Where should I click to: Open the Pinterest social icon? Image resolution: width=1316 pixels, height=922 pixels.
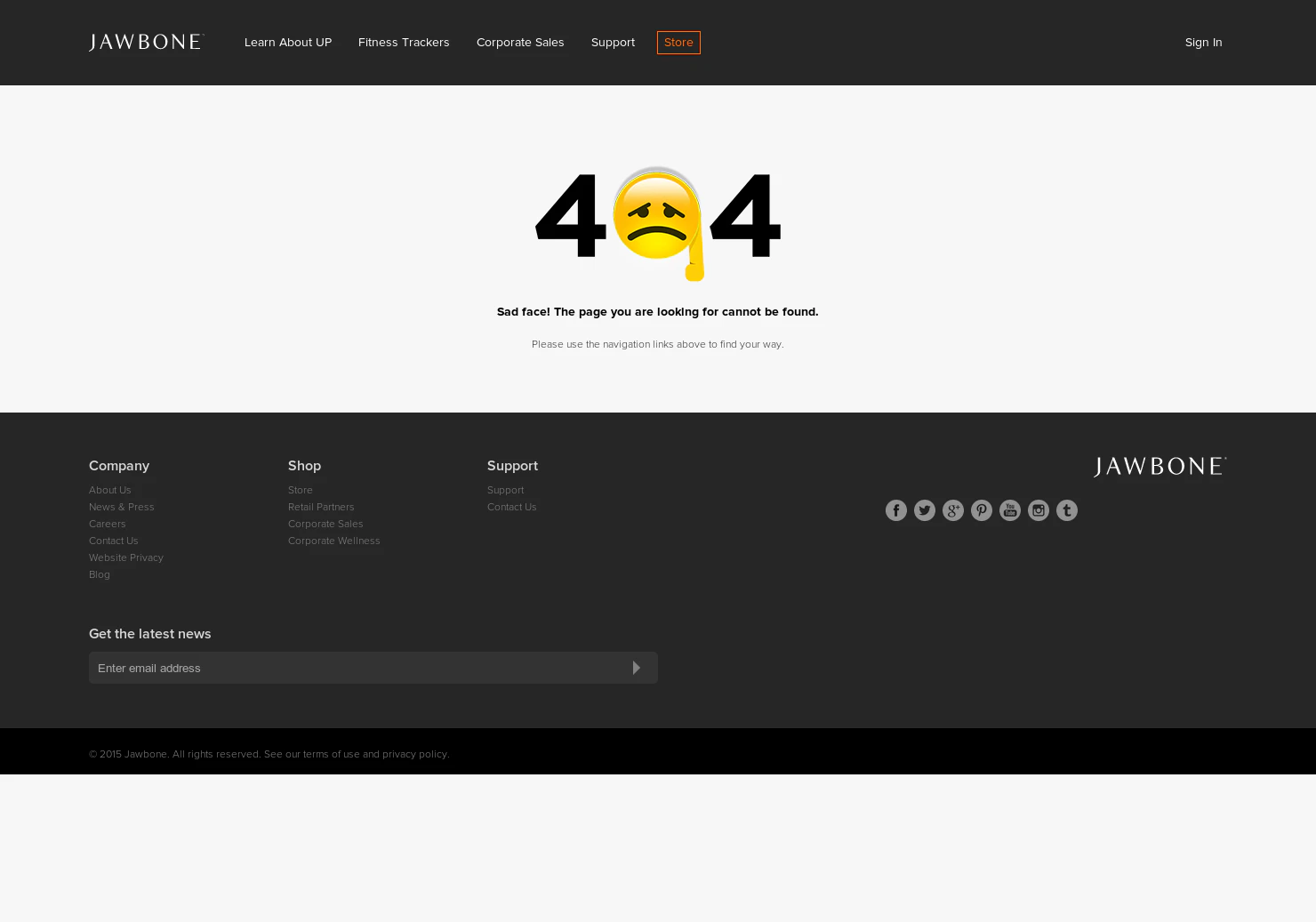(x=982, y=510)
